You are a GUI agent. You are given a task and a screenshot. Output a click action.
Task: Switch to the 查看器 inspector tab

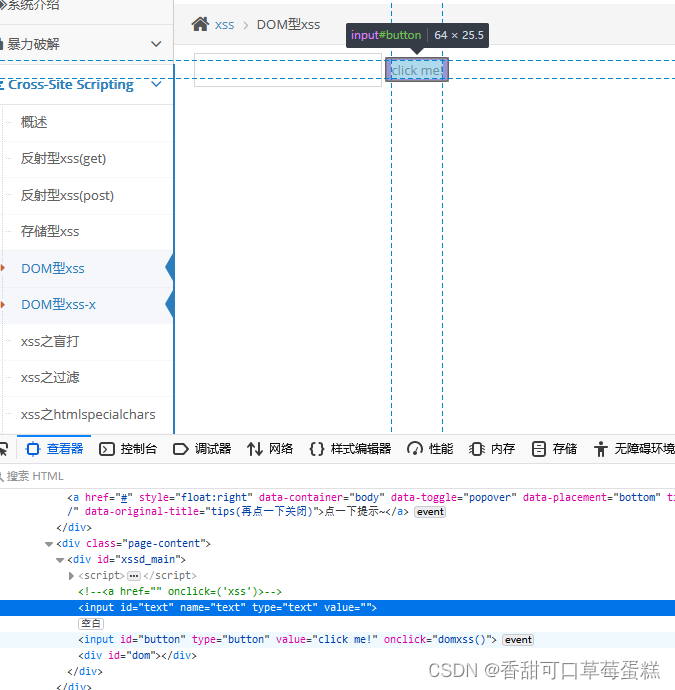(x=55, y=449)
